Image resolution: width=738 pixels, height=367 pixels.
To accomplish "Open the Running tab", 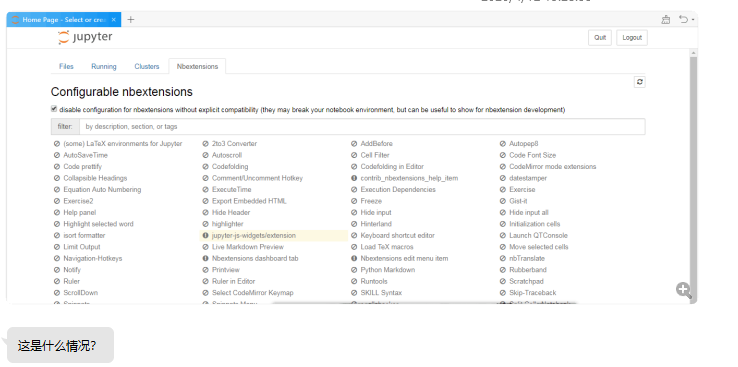I will (x=104, y=66).
